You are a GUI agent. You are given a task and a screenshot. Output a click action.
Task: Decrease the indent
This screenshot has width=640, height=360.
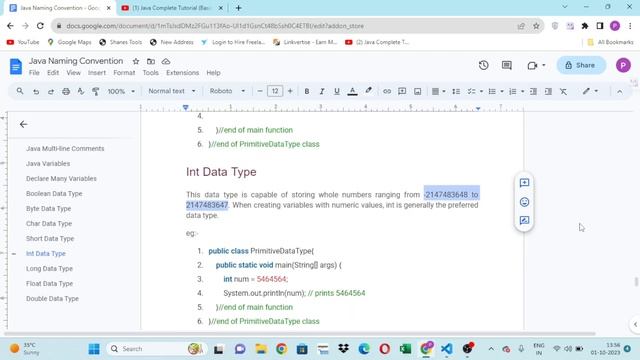click(533, 91)
